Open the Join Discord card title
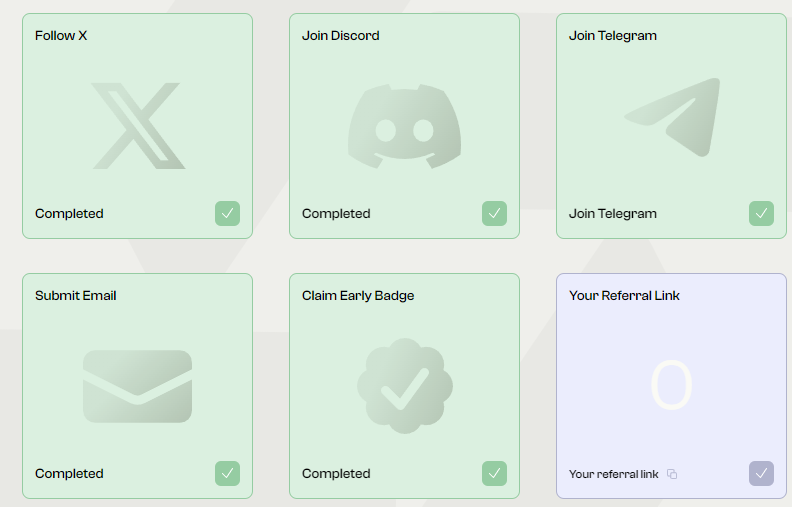 (340, 35)
